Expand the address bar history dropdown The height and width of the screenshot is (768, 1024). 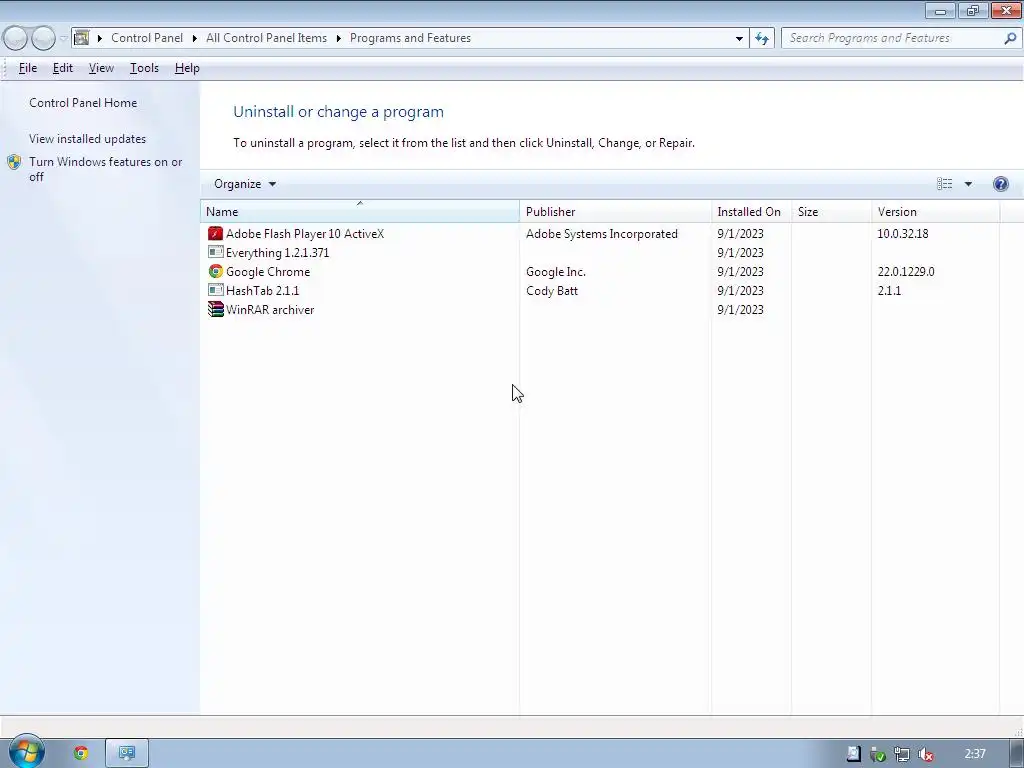[x=739, y=38]
